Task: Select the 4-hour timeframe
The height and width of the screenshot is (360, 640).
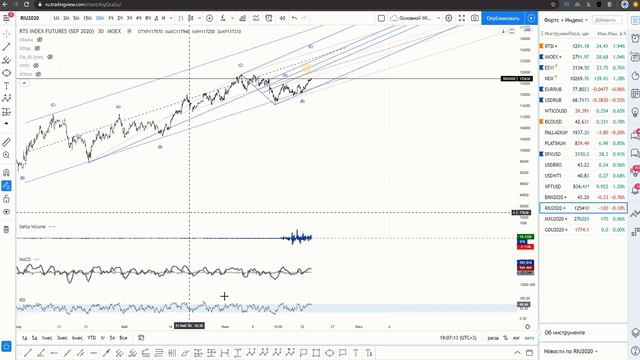Action: [x=139, y=18]
